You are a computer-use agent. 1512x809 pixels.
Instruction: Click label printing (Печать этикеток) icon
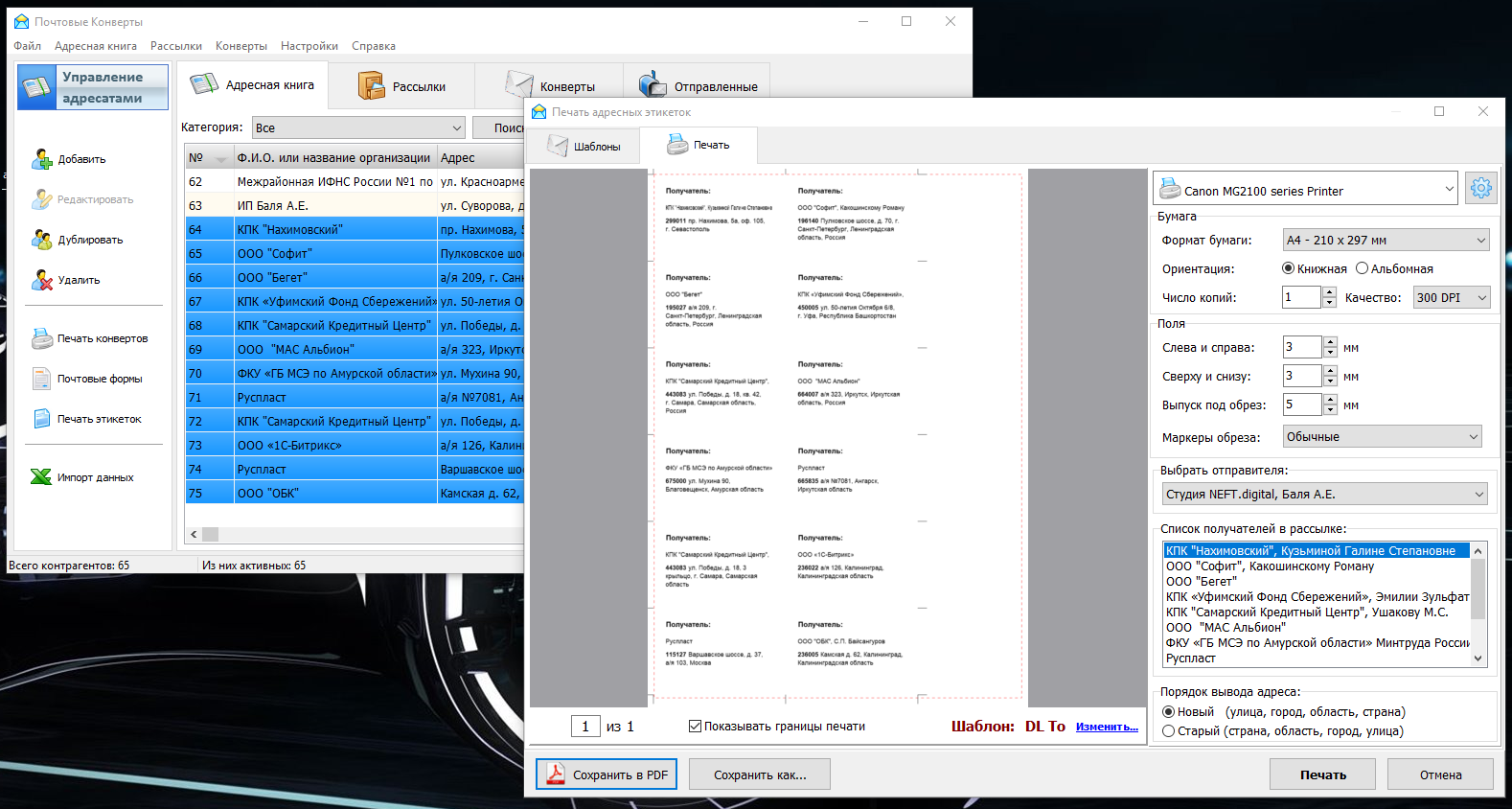pyautogui.click(x=42, y=419)
